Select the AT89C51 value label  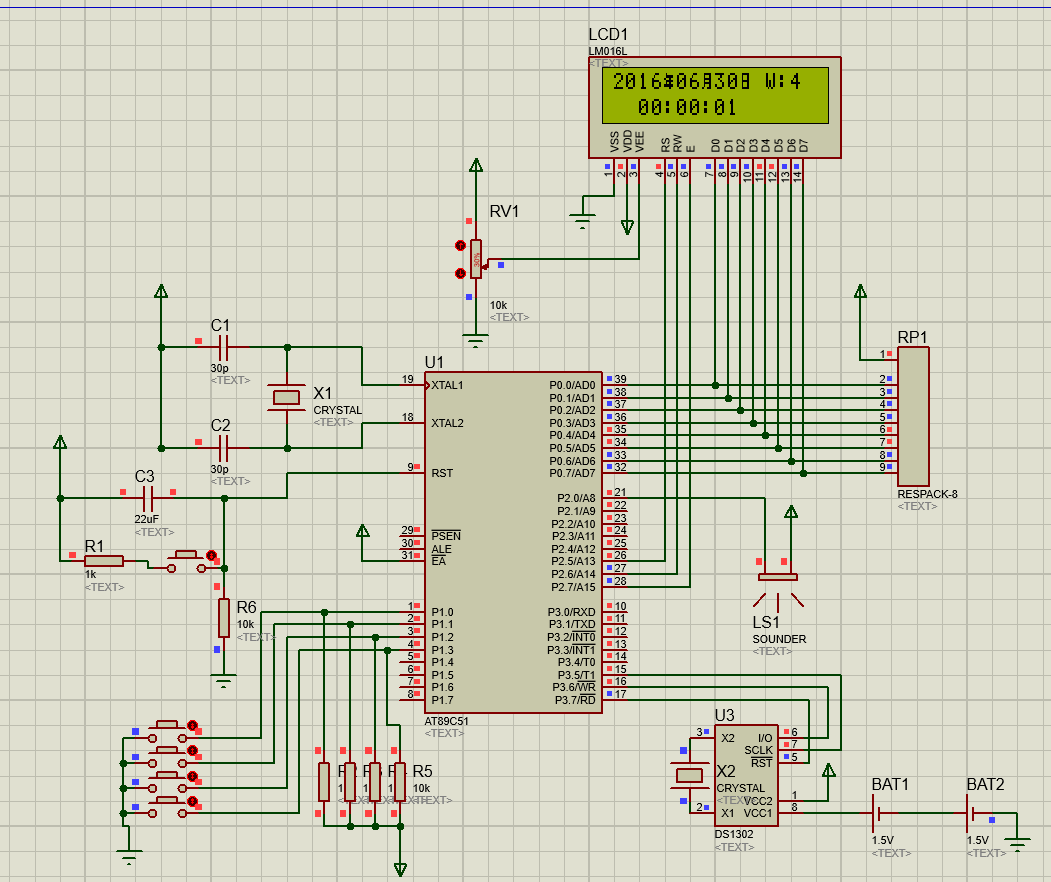point(446,721)
